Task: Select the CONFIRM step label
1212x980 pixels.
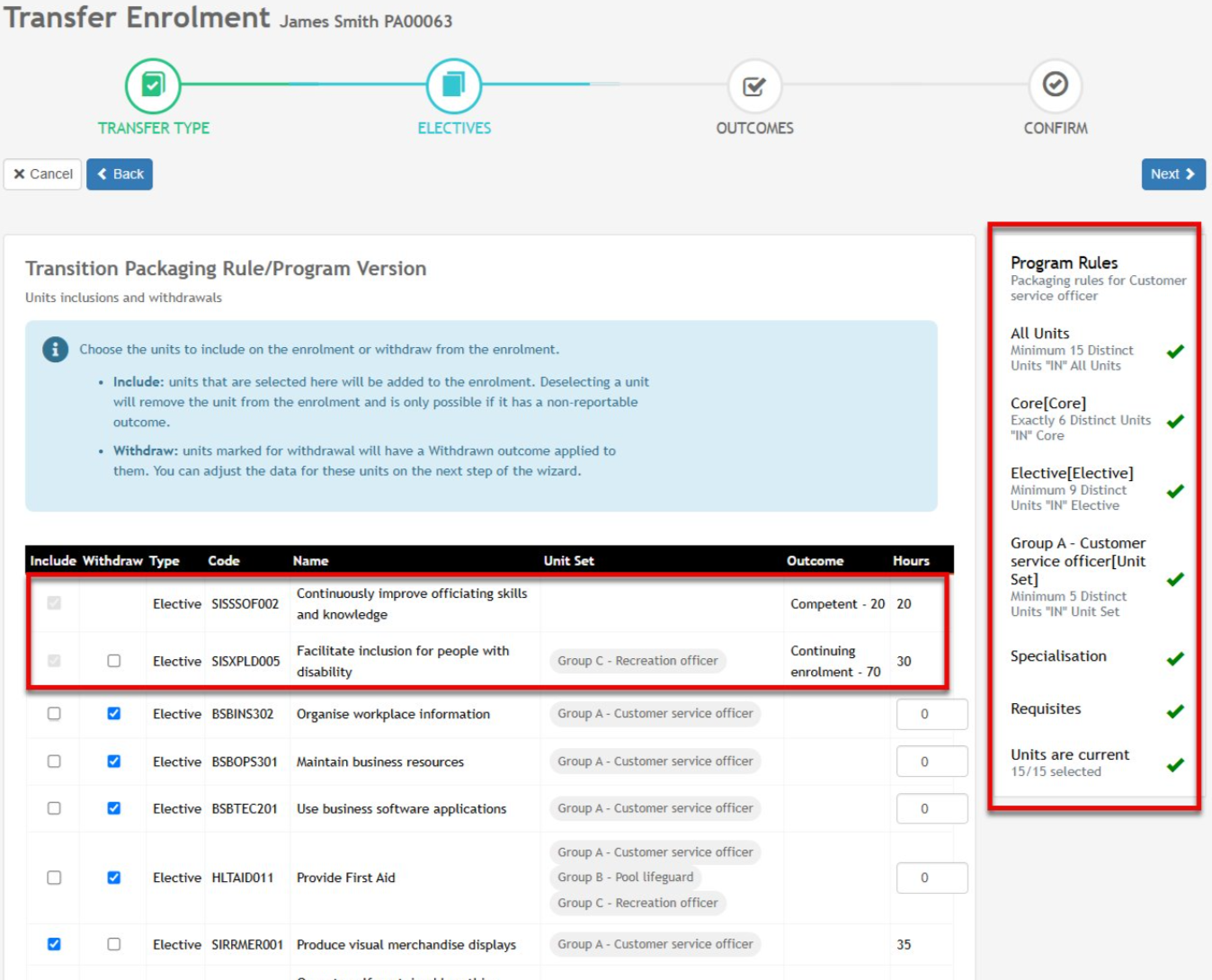Action: point(1056,129)
